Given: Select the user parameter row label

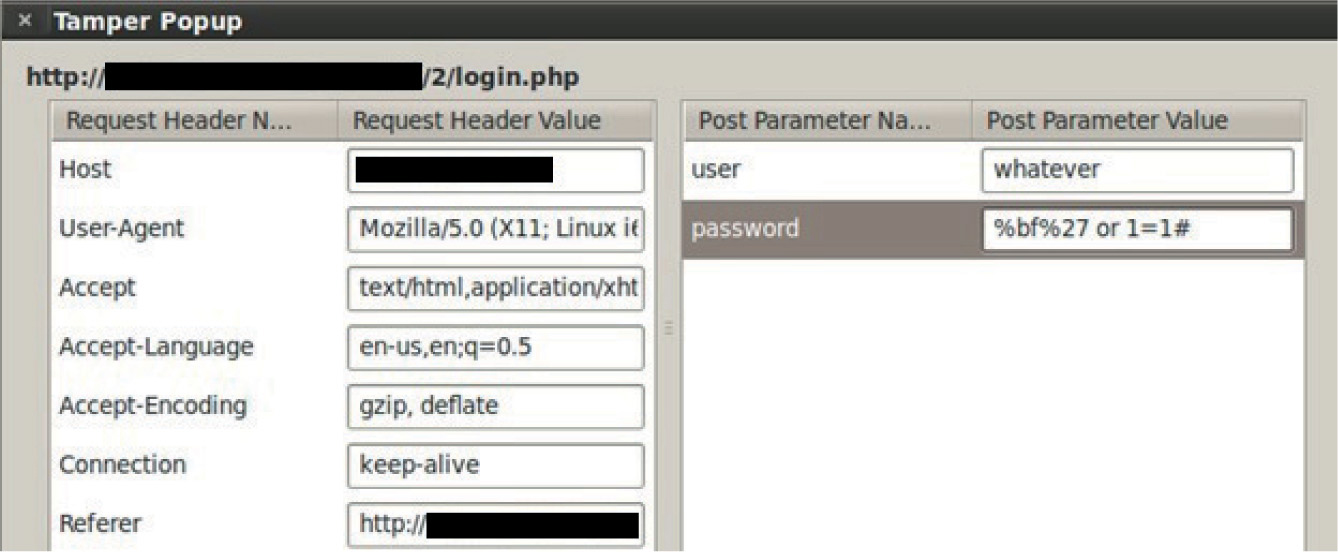Looking at the screenshot, I should 716,170.
